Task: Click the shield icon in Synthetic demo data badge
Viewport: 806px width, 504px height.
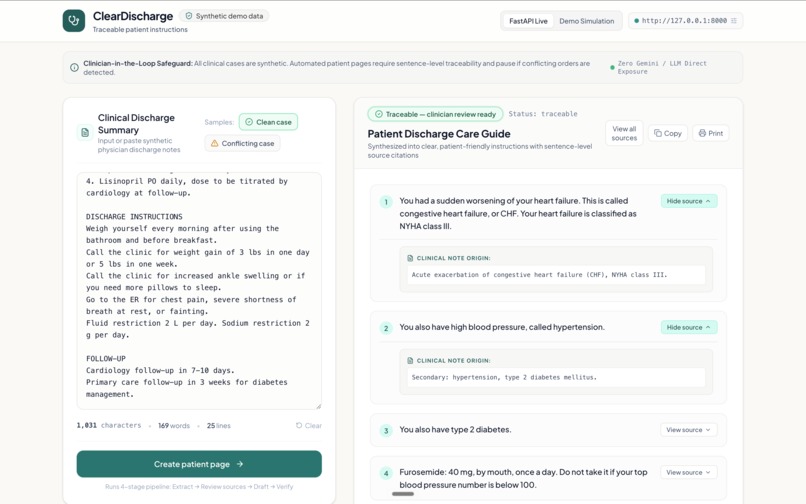Action: [189, 16]
